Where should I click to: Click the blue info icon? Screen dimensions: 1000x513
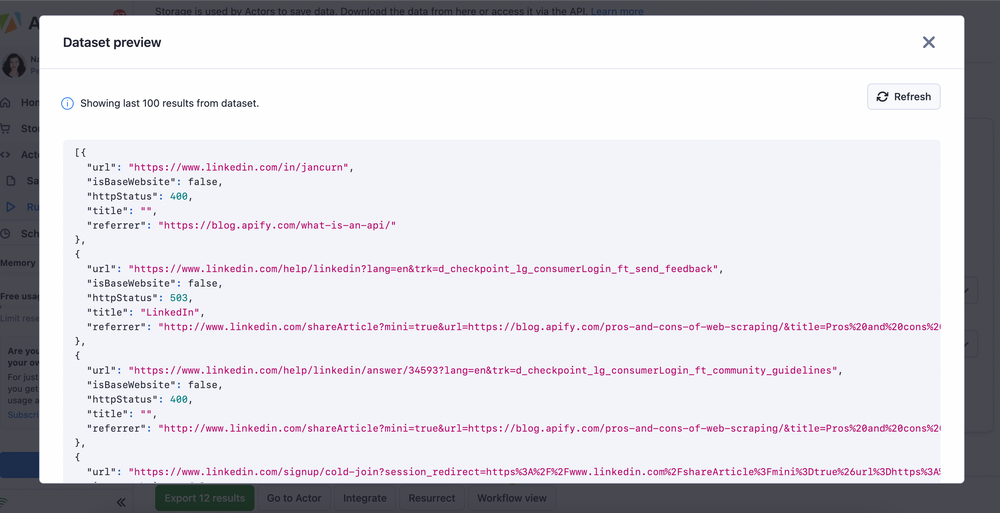pyautogui.click(x=67, y=103)
